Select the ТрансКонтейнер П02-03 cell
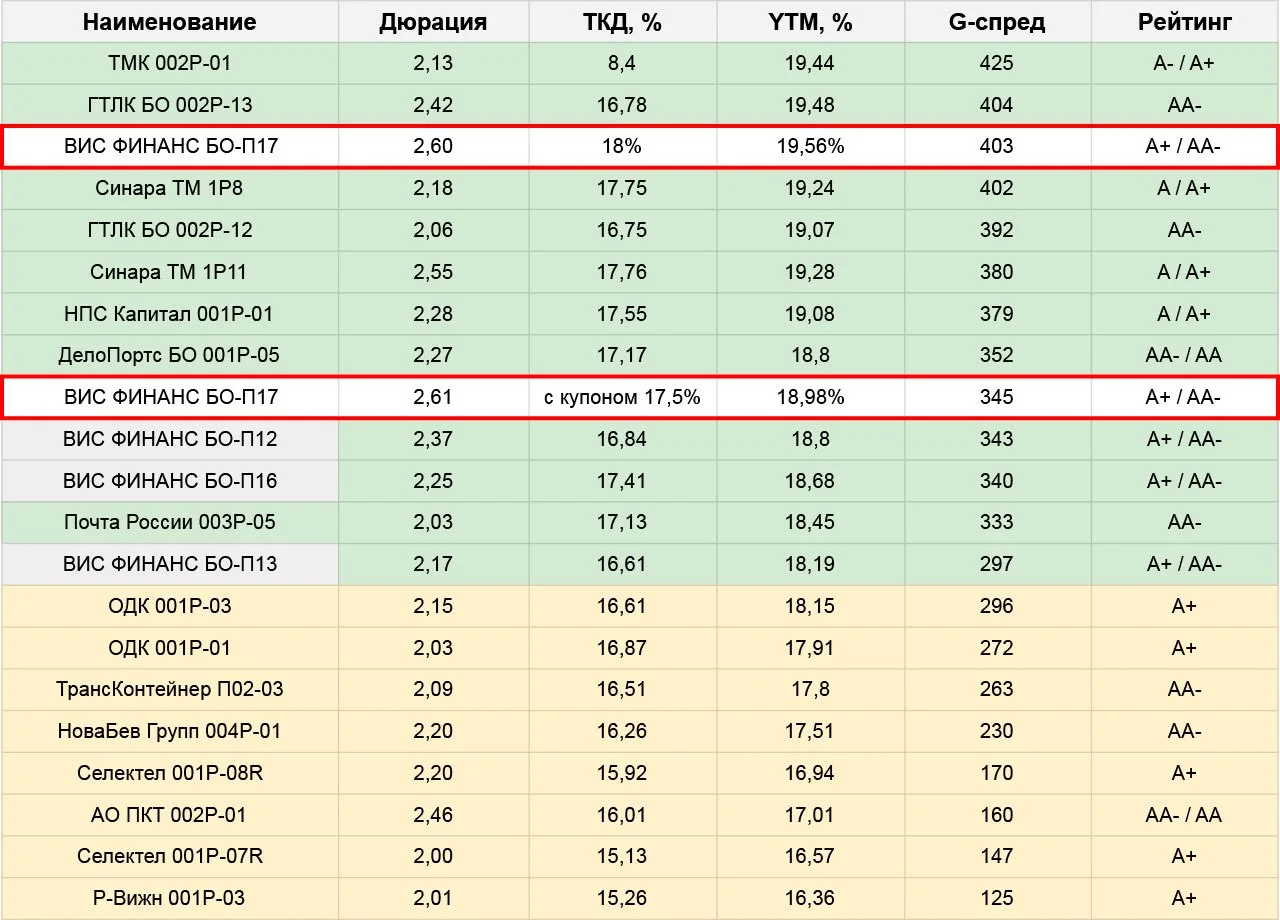The height and width of the screenshot is (920, 1280). (169, 689)
